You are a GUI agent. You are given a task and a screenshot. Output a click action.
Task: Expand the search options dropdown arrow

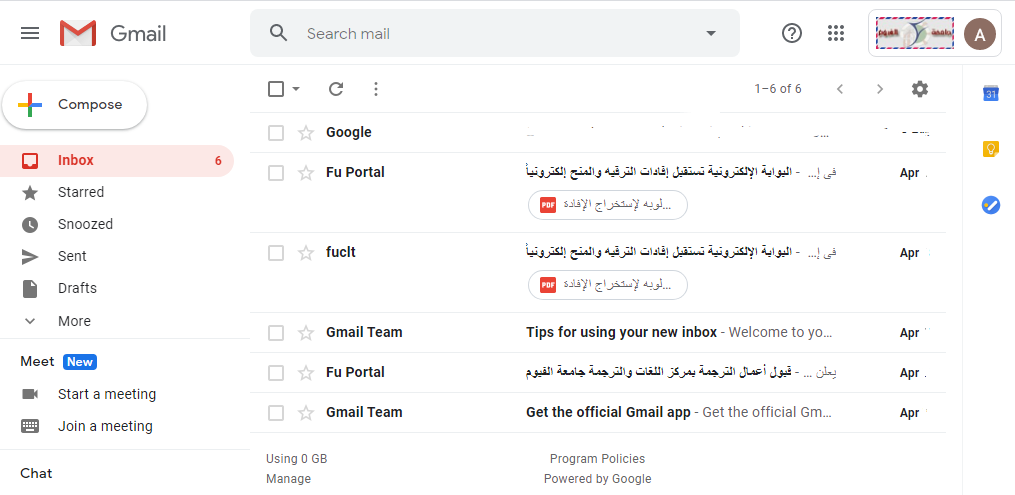[x=711, y=33]
